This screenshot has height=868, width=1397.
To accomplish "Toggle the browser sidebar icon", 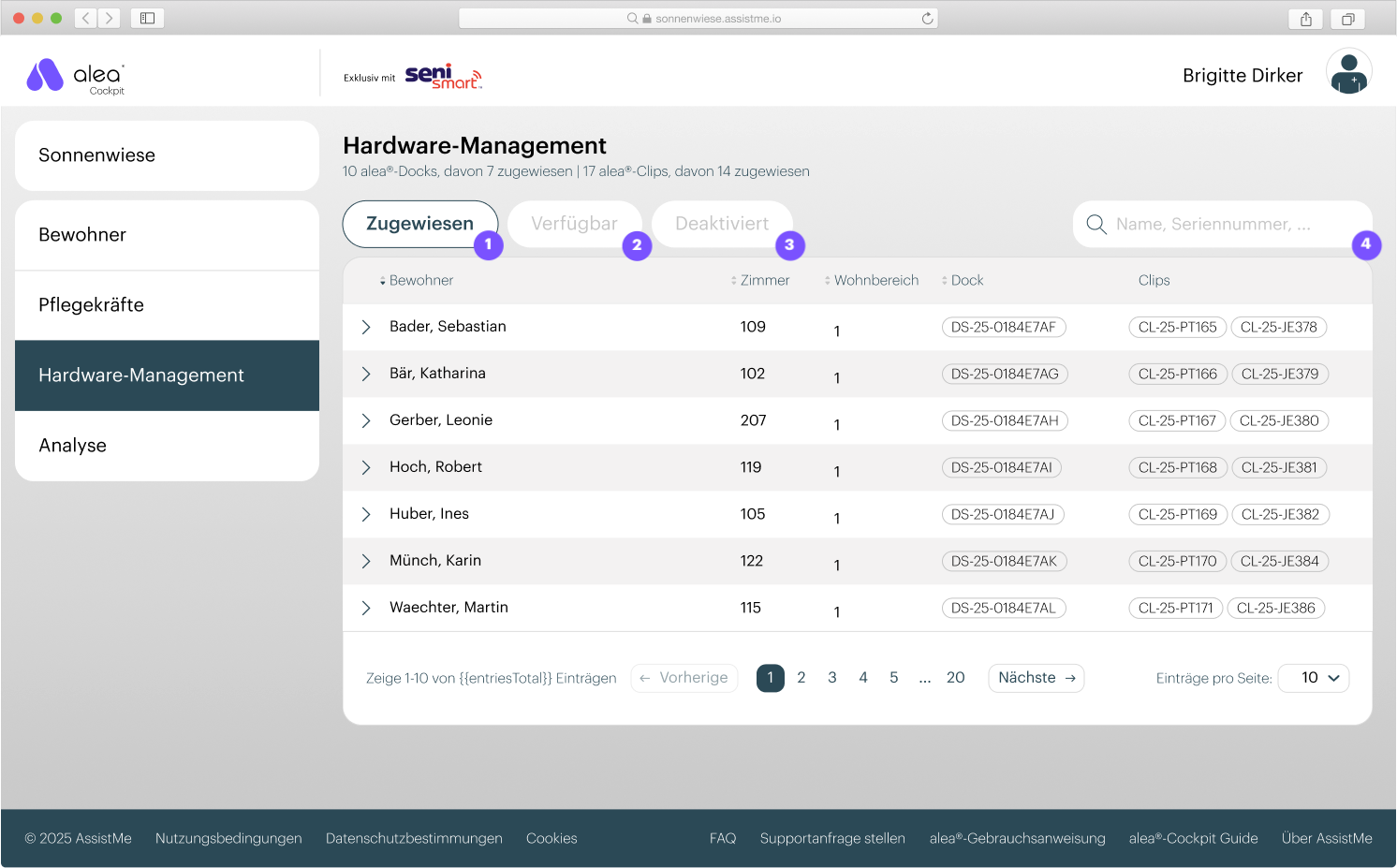I will [x=147, y=19].
